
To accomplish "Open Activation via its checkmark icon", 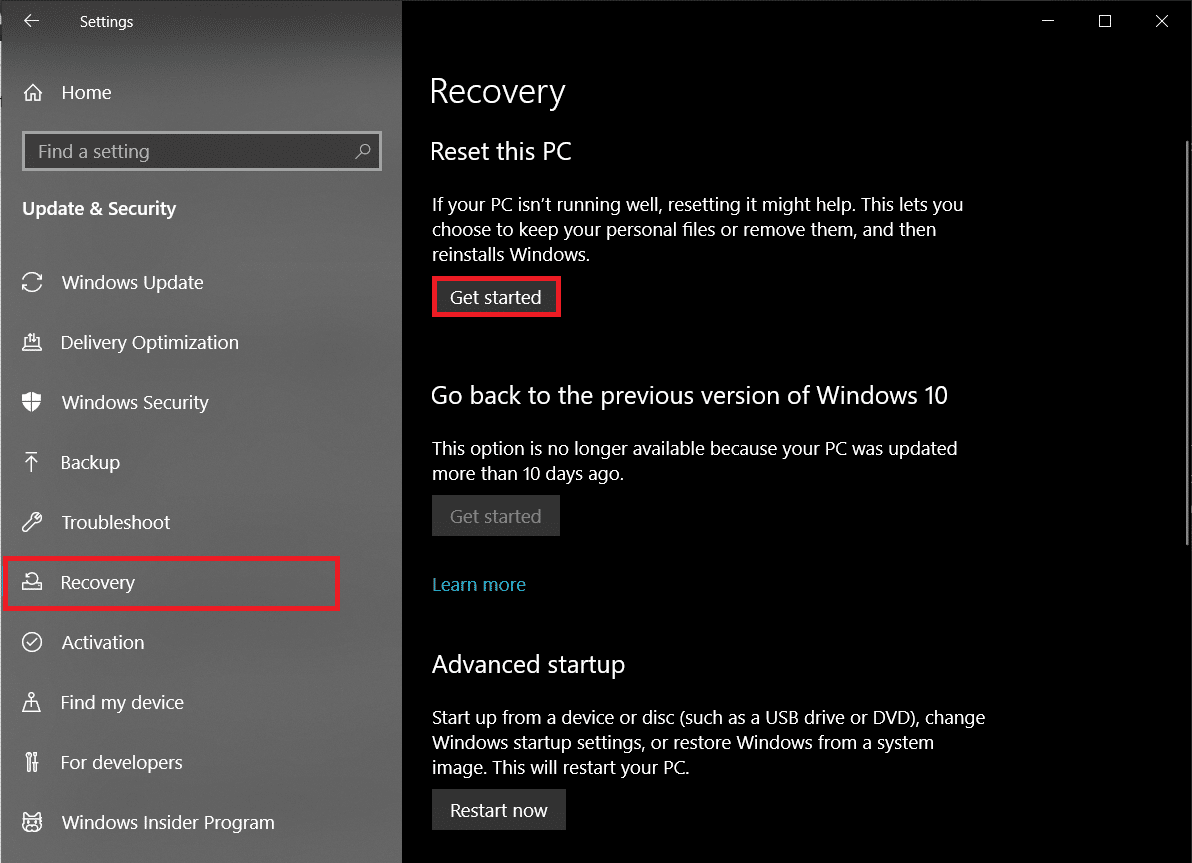I will 33,642.
